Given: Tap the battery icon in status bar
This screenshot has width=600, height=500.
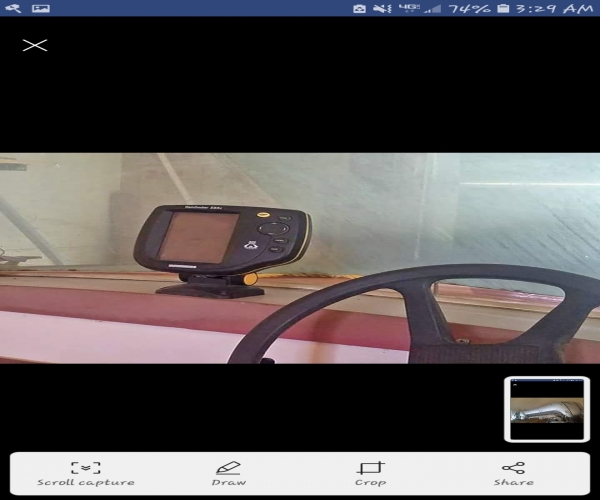Looking at the screenshot, I should coord(503,8).
